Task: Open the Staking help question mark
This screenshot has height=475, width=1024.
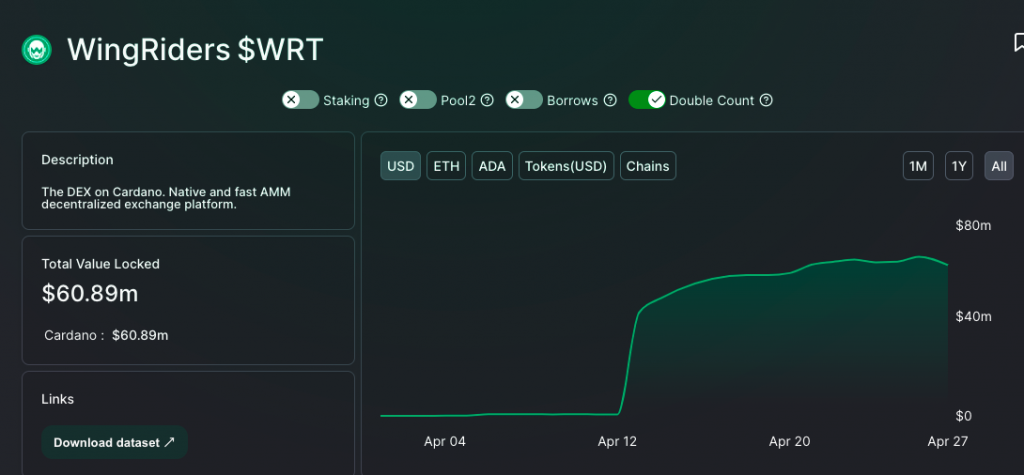Action: point(381,101)
